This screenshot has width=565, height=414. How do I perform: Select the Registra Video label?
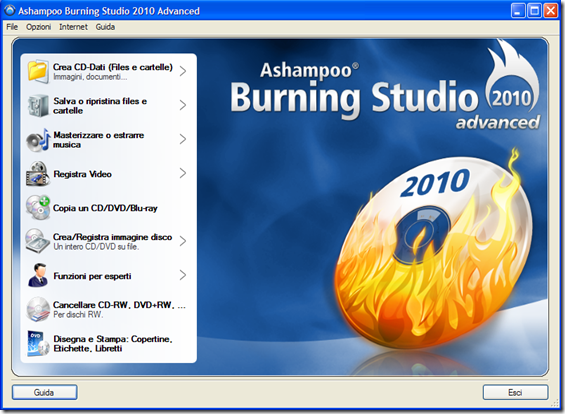click(x=83, y=174)
